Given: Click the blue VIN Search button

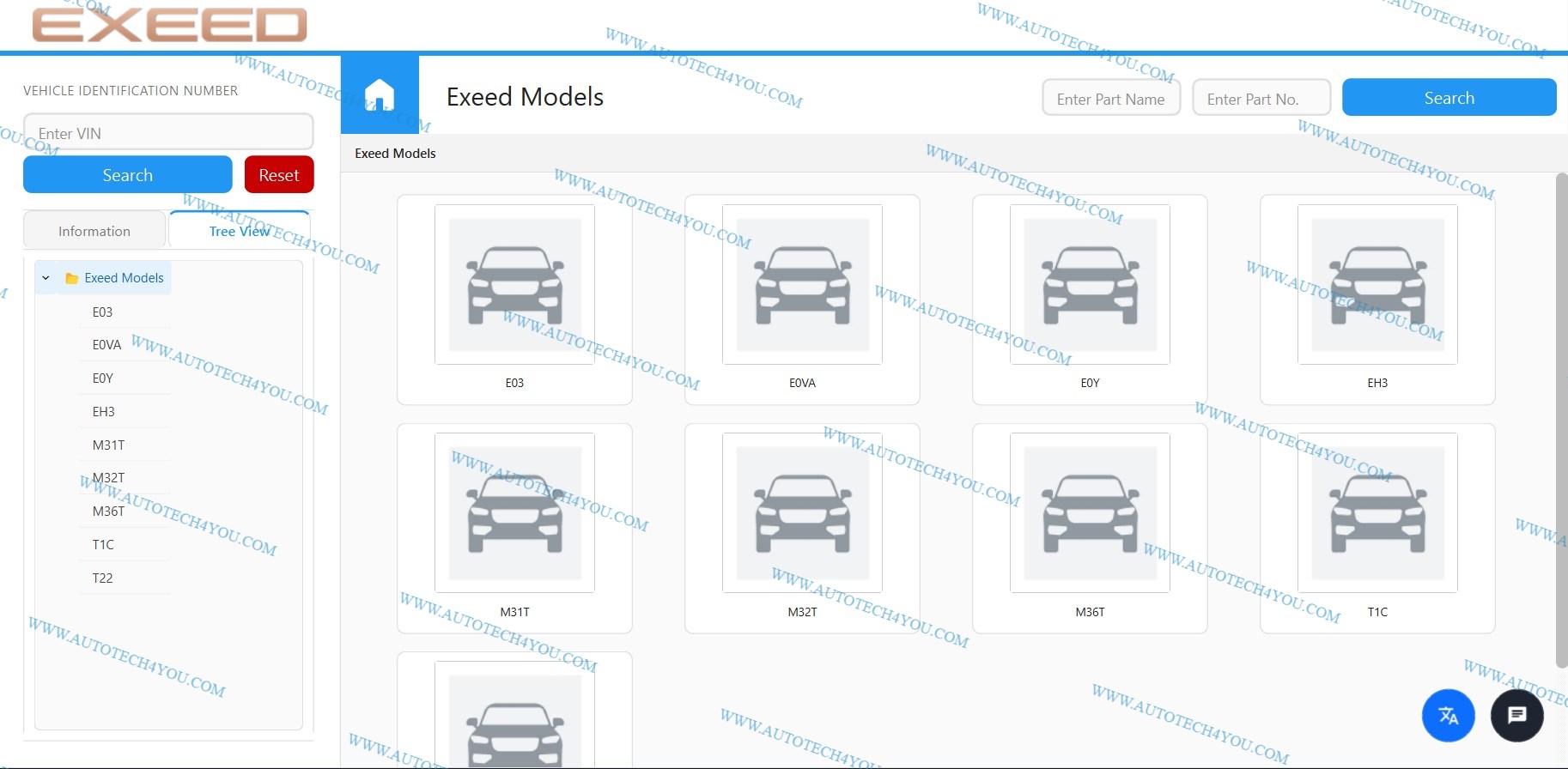Looking at the screenshot, I should pyautogui.click(x=128, y=175).
